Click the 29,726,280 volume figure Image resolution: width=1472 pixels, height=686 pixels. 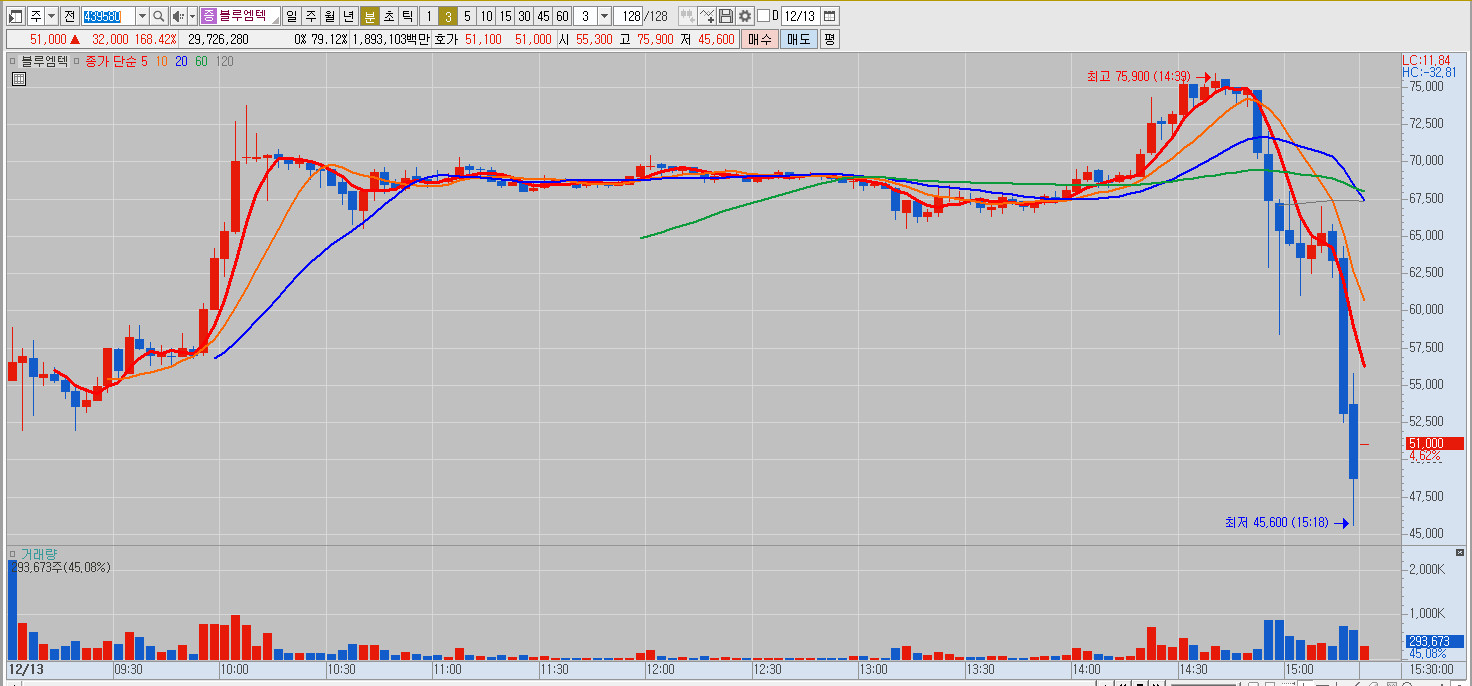click(218, 39)
